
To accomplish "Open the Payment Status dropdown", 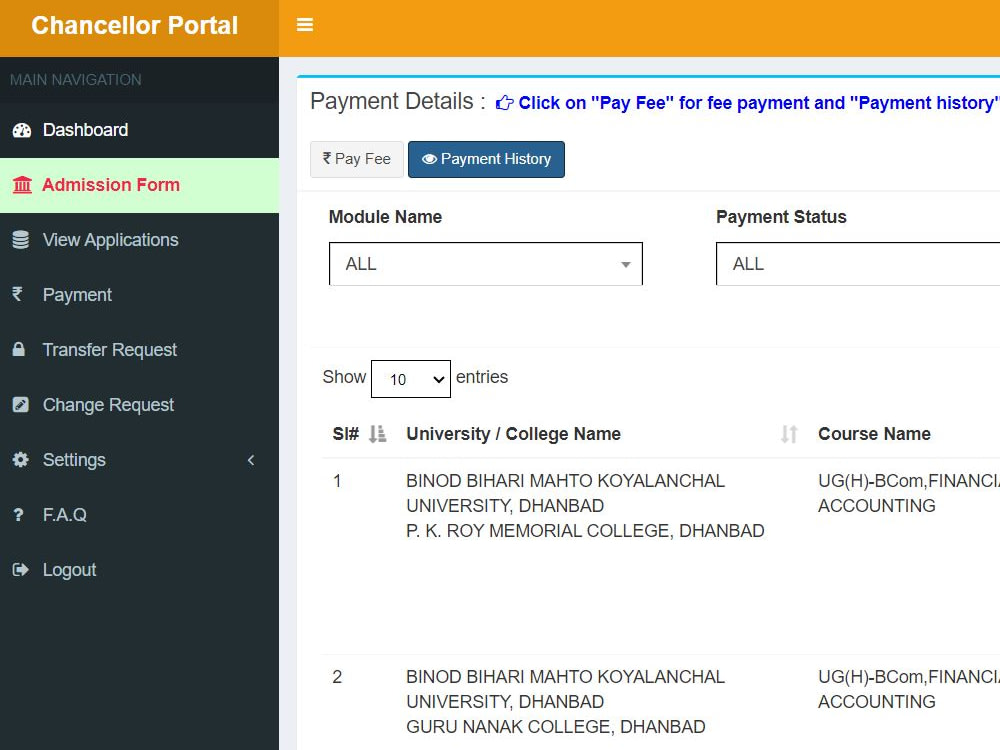I will (858, 263).
